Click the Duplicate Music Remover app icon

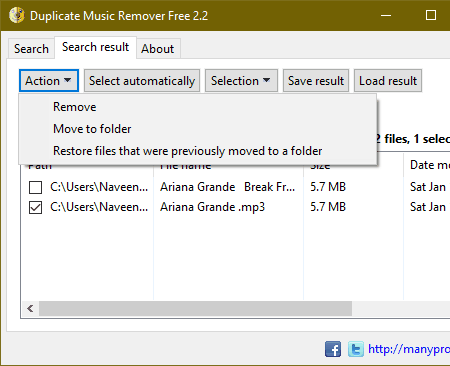pyautogui.click(x=16, y=15)
